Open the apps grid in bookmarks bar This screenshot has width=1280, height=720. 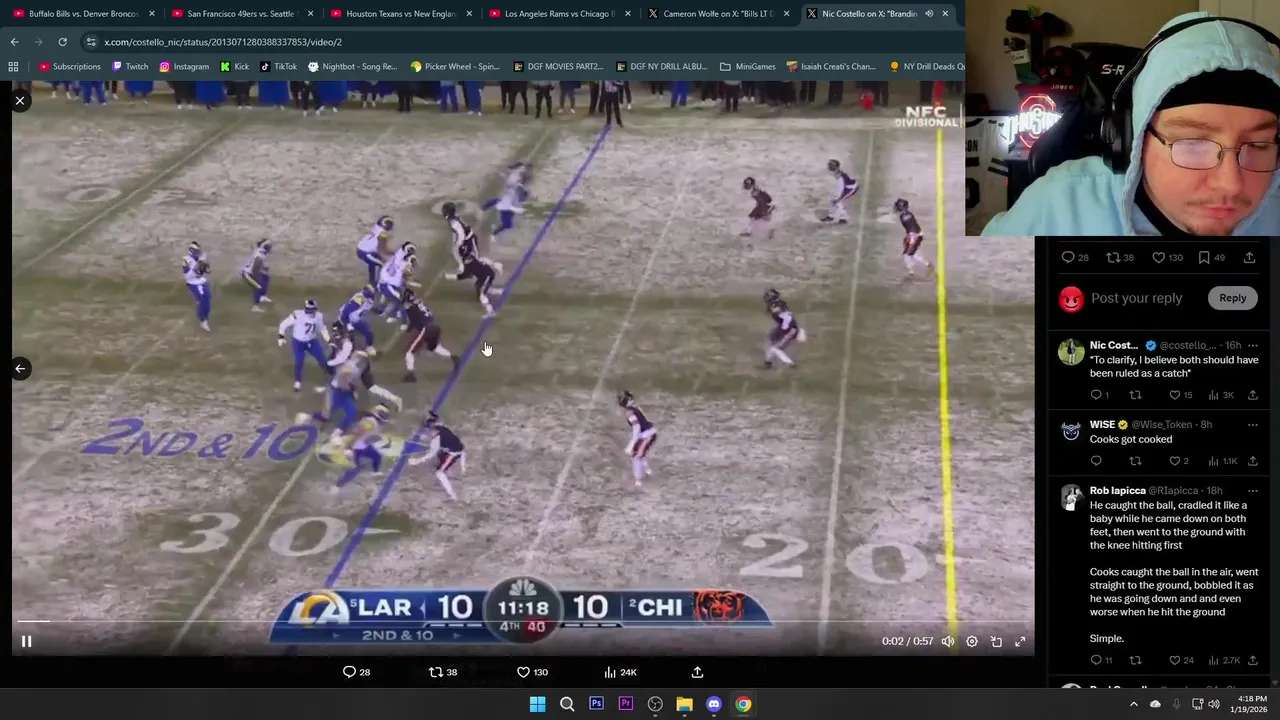tap(13, 67)
